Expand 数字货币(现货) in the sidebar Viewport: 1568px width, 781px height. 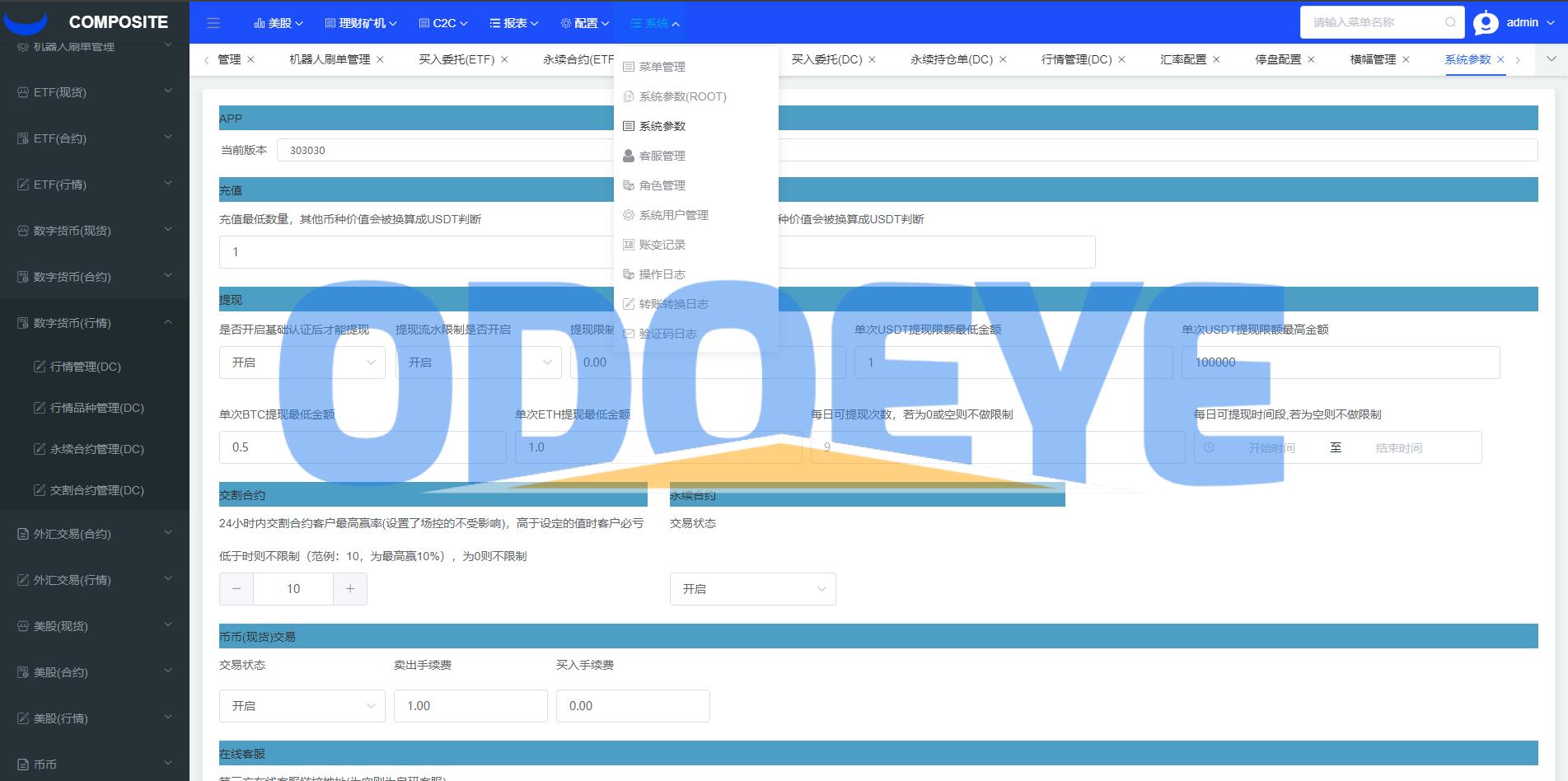coord(95,231)
